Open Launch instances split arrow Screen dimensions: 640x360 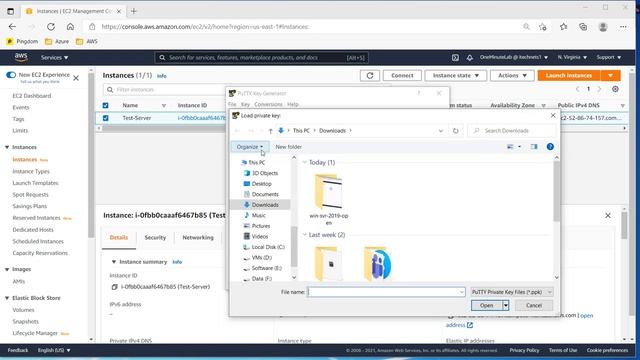click(x=611, y=76)
